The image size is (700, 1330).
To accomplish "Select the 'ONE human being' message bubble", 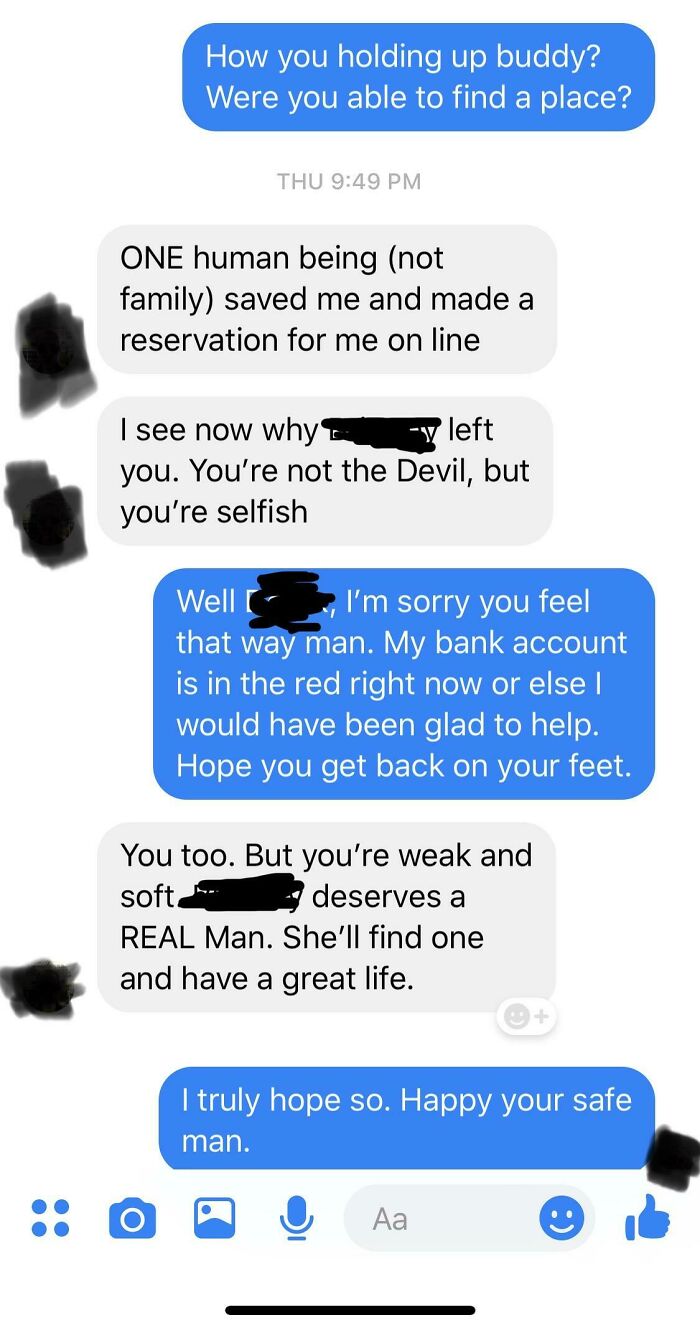I will (327, 299).
